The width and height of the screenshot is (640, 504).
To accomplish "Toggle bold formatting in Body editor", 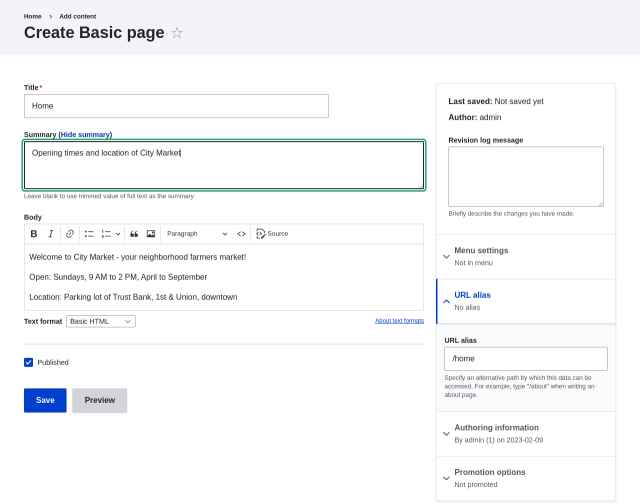I will [x=34, y=234].
